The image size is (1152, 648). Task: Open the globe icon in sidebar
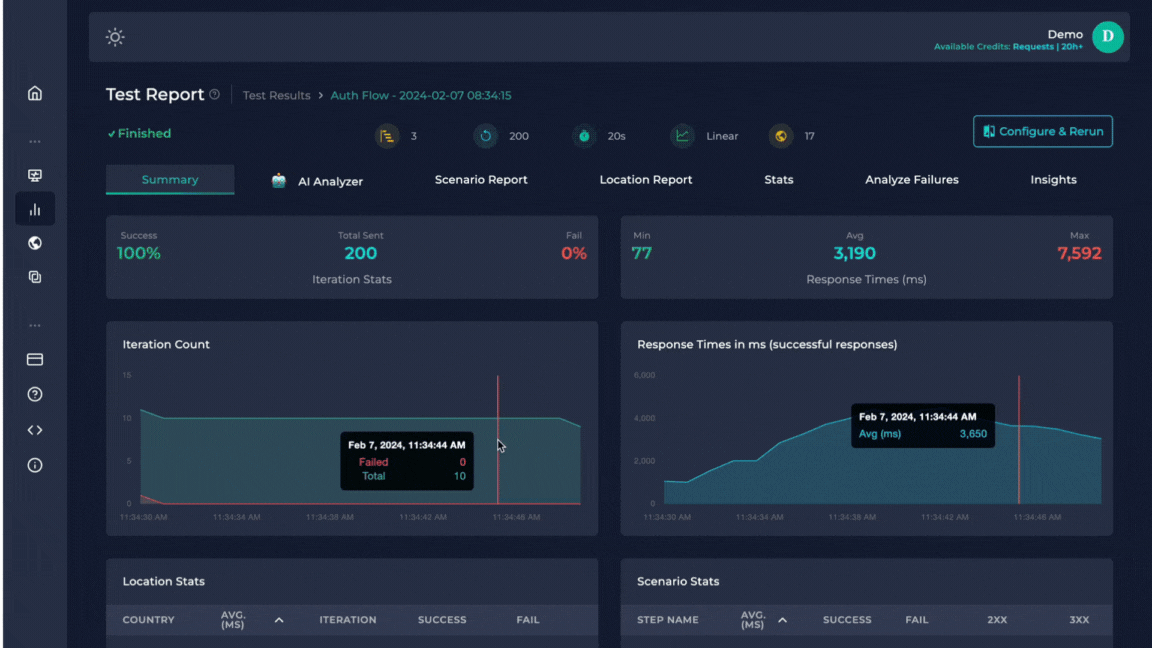[35, 243]
